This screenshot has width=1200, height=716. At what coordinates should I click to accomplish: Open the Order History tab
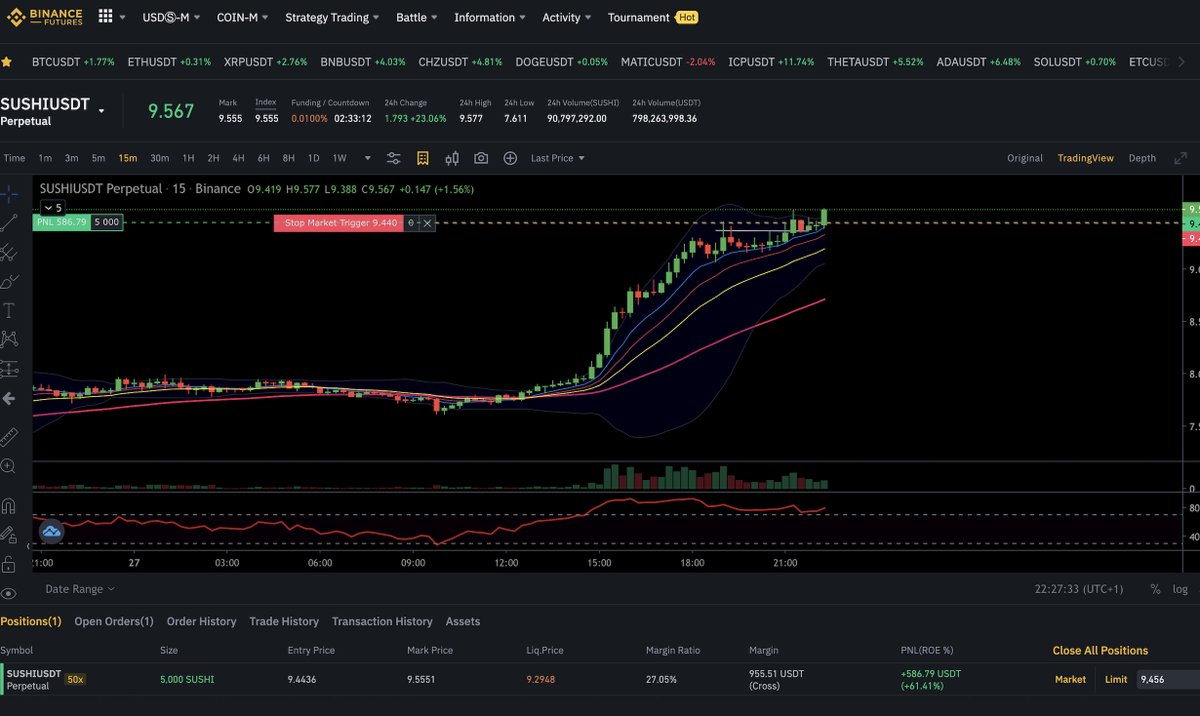click(201, 621)
